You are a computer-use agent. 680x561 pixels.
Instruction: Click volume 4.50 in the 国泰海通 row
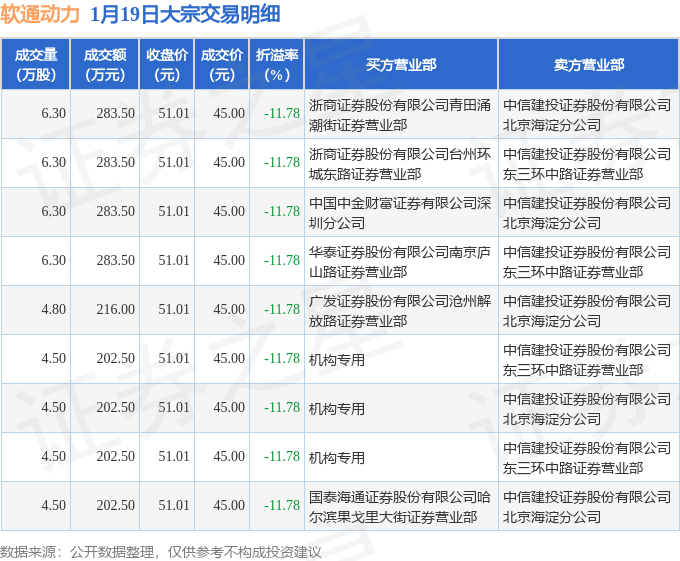click(54, 506)
